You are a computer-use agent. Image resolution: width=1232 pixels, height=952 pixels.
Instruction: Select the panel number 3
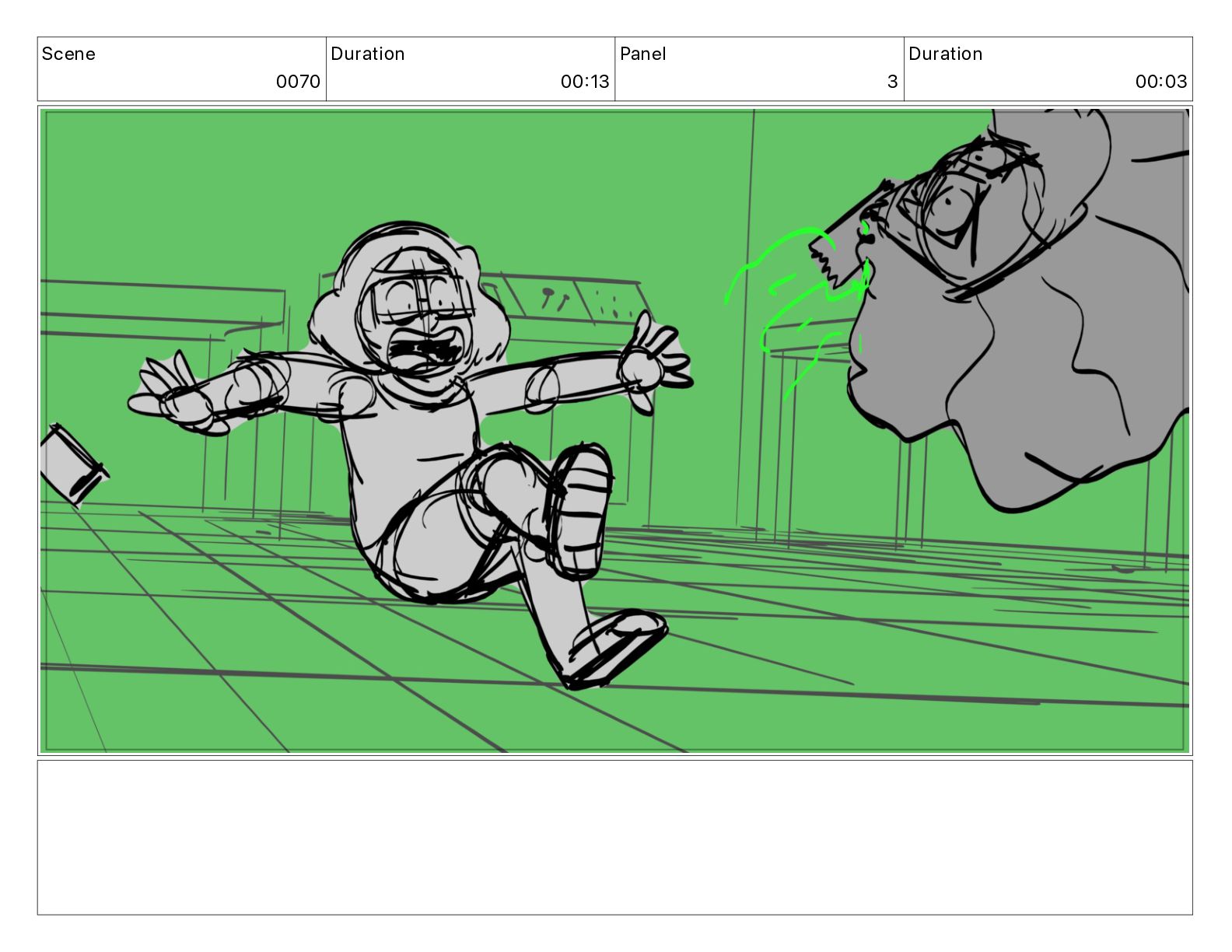[893, 82]
